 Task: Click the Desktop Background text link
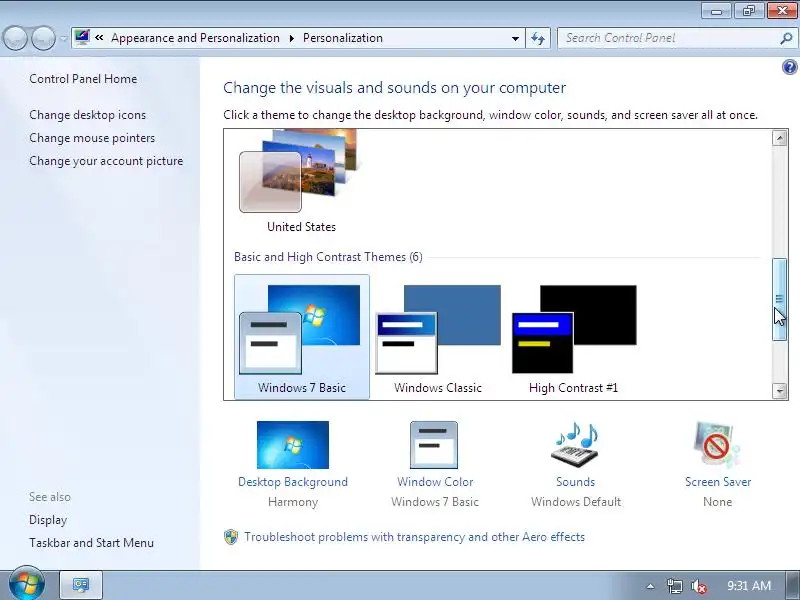coord(293,482)
